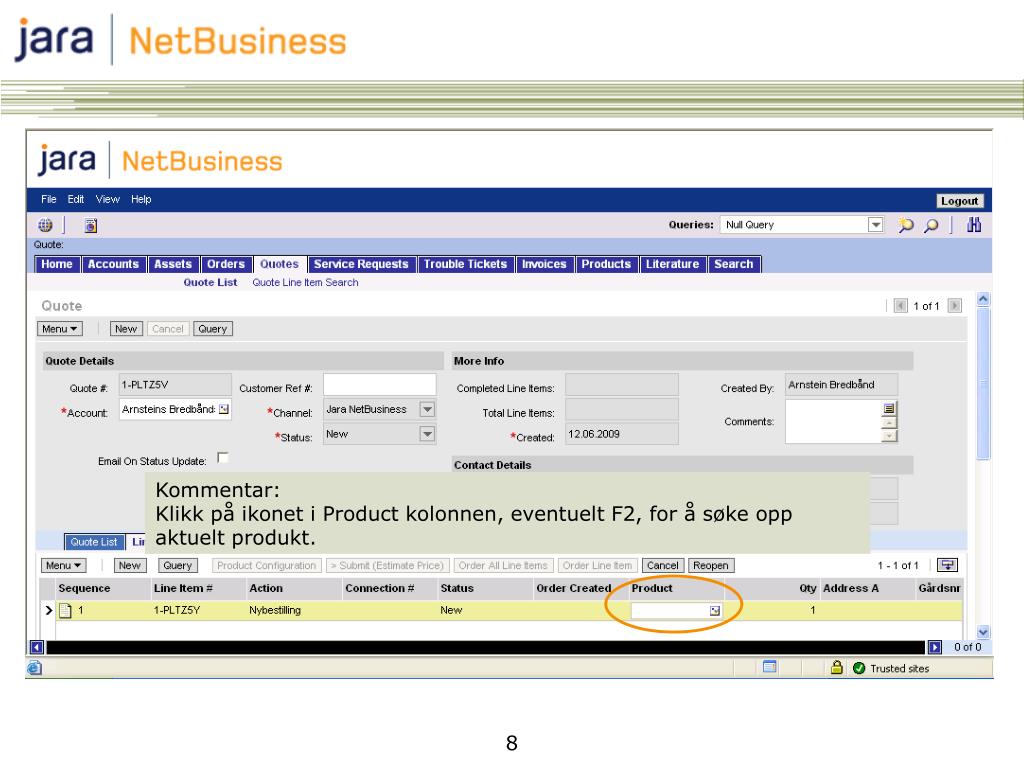Switch to the Accounts tab
The image size is (1024, 768).
113,264
